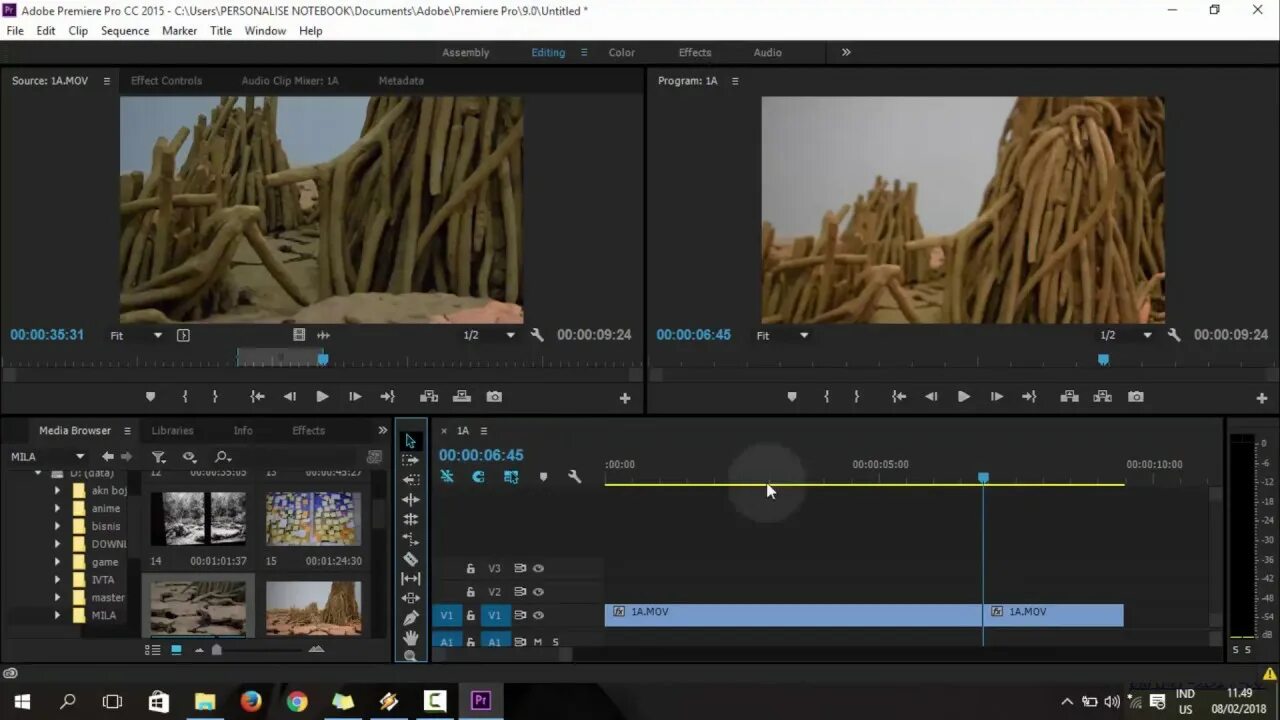Click Program monitor Go to In icon
The width and height of the screenshot is (1280, 720).
point(899,397)
